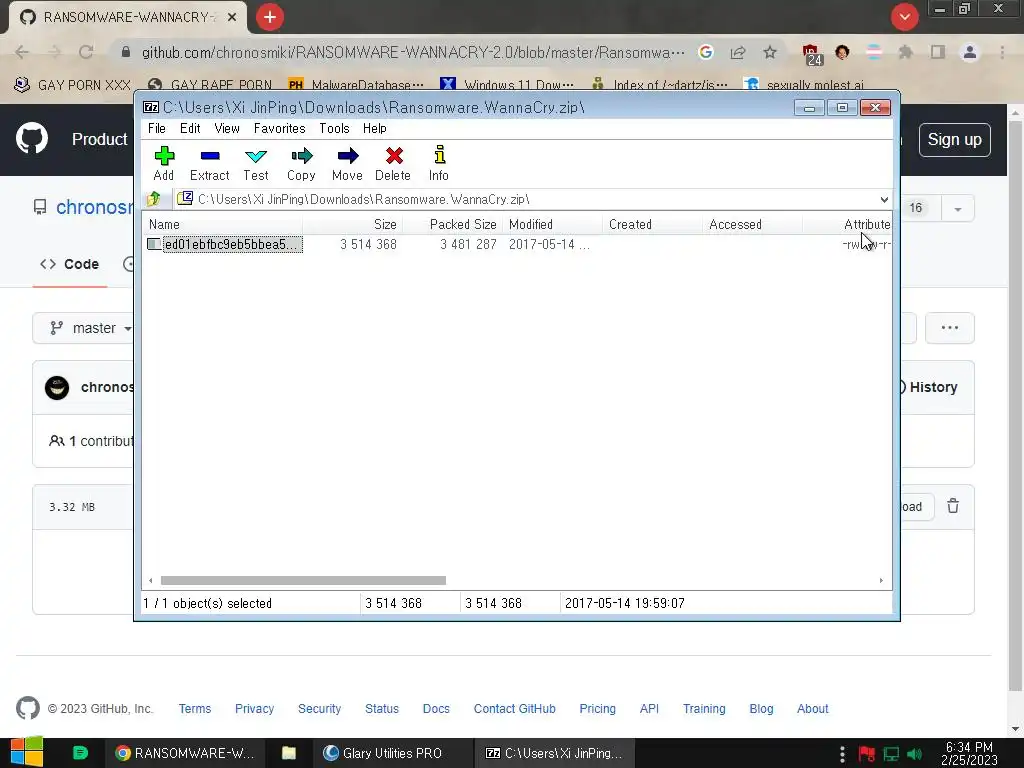Open the View menu
The width and height of the screenshot is (1024, 768).
point(227,128)
